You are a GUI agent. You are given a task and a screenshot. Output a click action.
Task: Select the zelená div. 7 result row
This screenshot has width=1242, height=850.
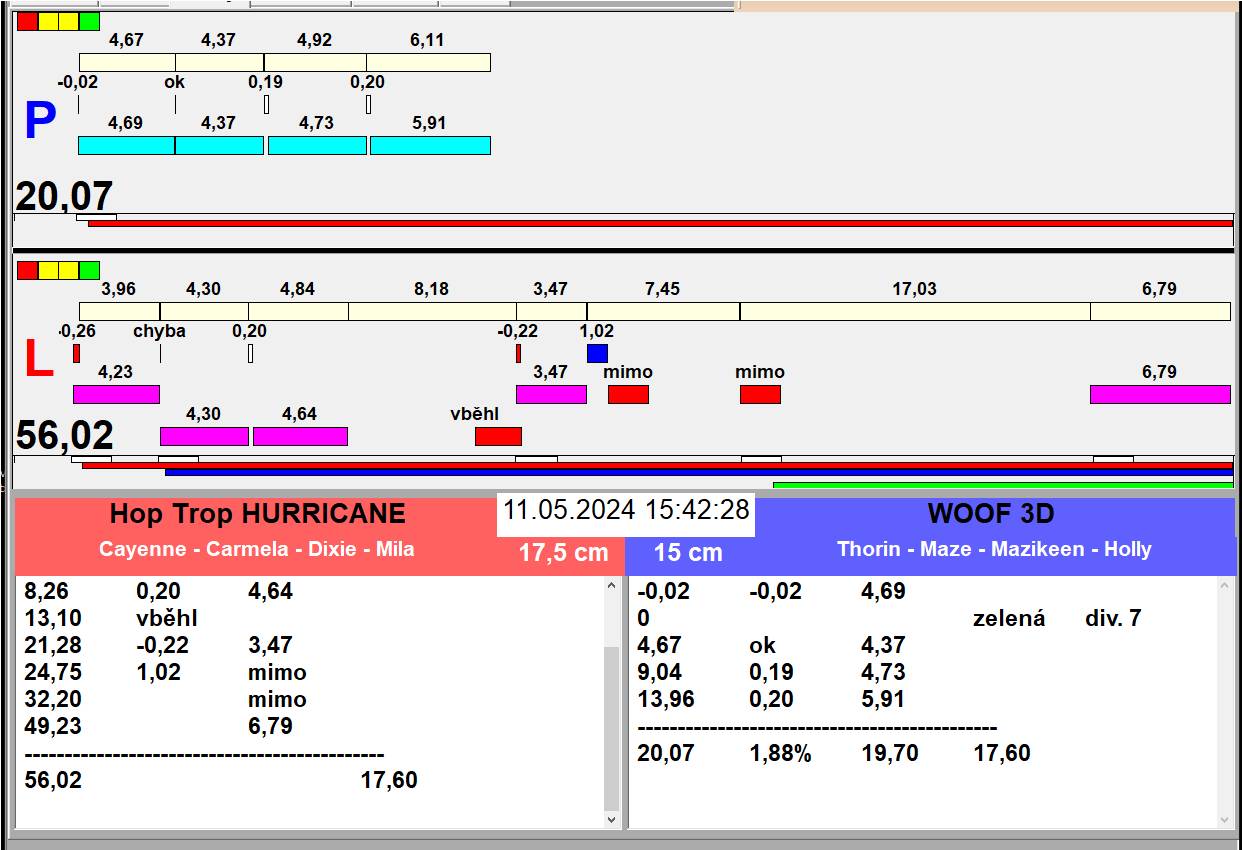click(x=1056, y=619)
